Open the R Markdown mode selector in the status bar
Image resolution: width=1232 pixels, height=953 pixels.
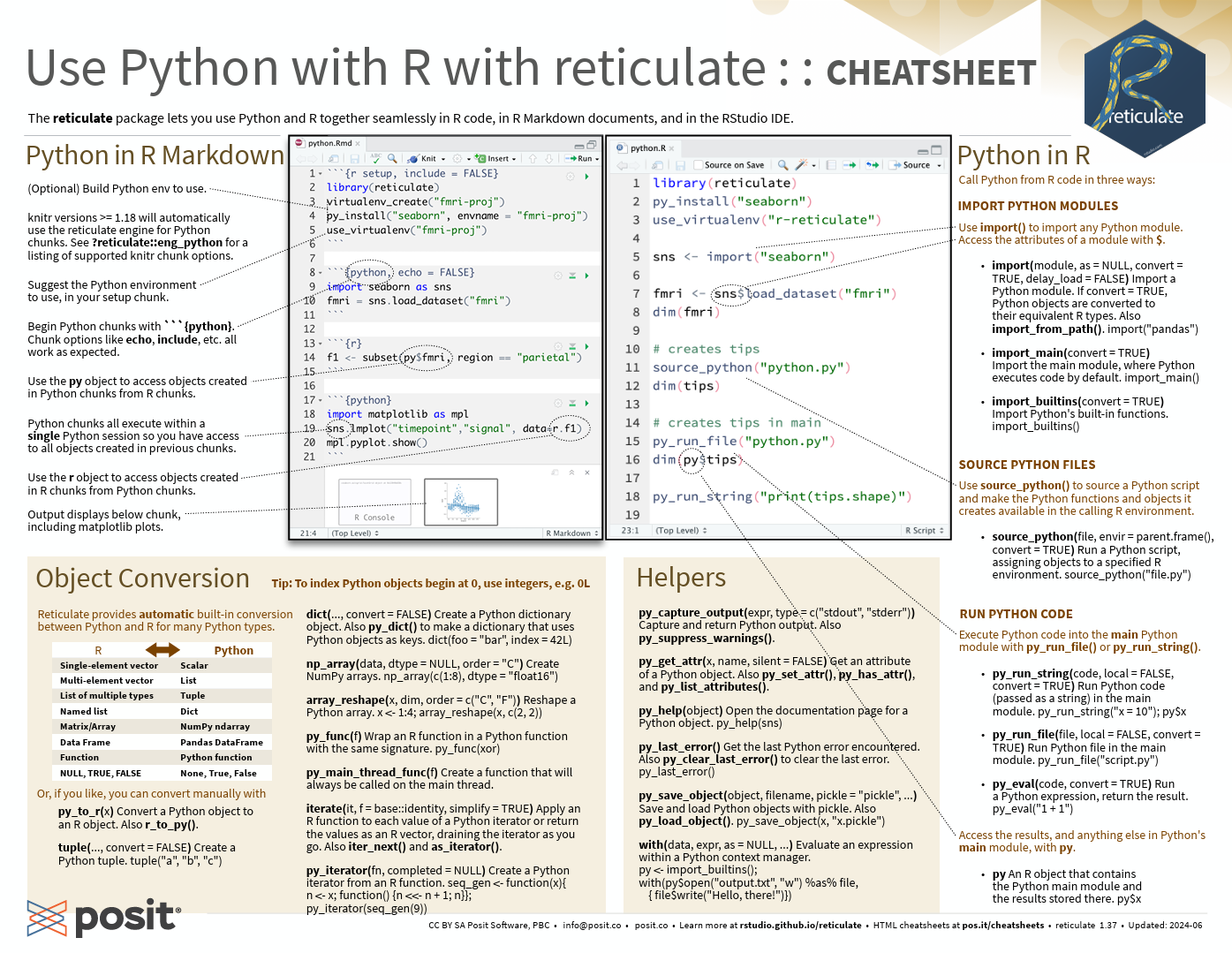pyautogui.click(x=571, y=533)
